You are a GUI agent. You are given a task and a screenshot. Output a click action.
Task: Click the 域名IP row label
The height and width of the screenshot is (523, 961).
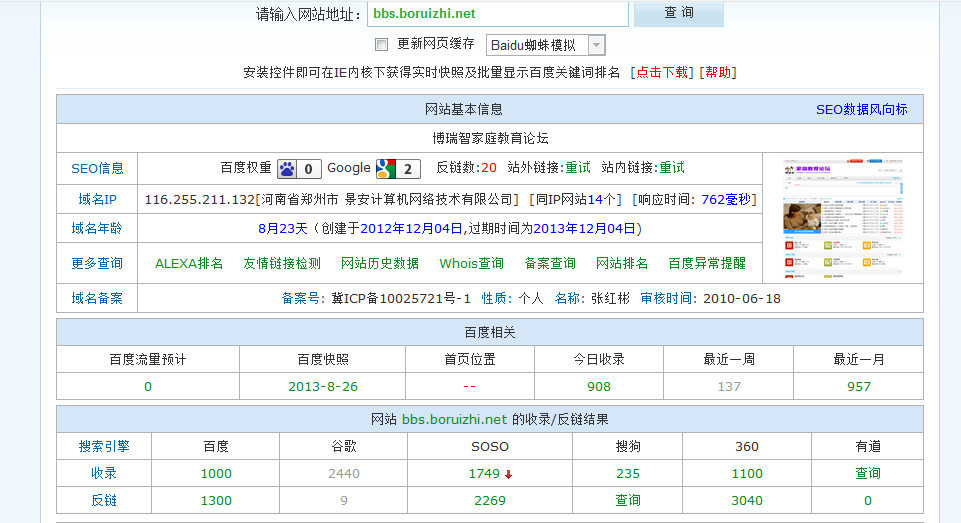pos(97,199)
